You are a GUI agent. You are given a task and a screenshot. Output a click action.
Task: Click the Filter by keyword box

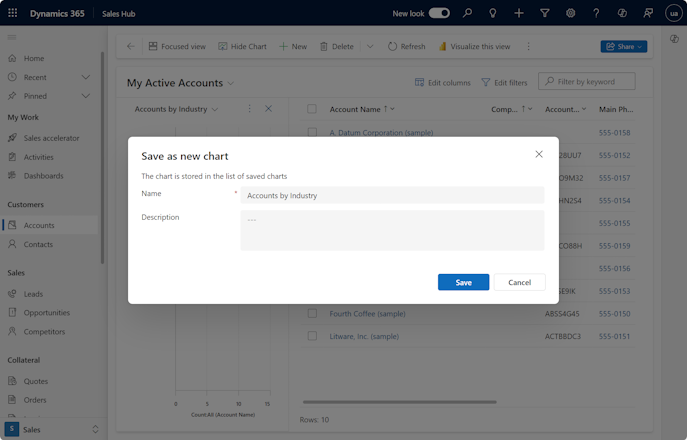(x=587, y=82)
